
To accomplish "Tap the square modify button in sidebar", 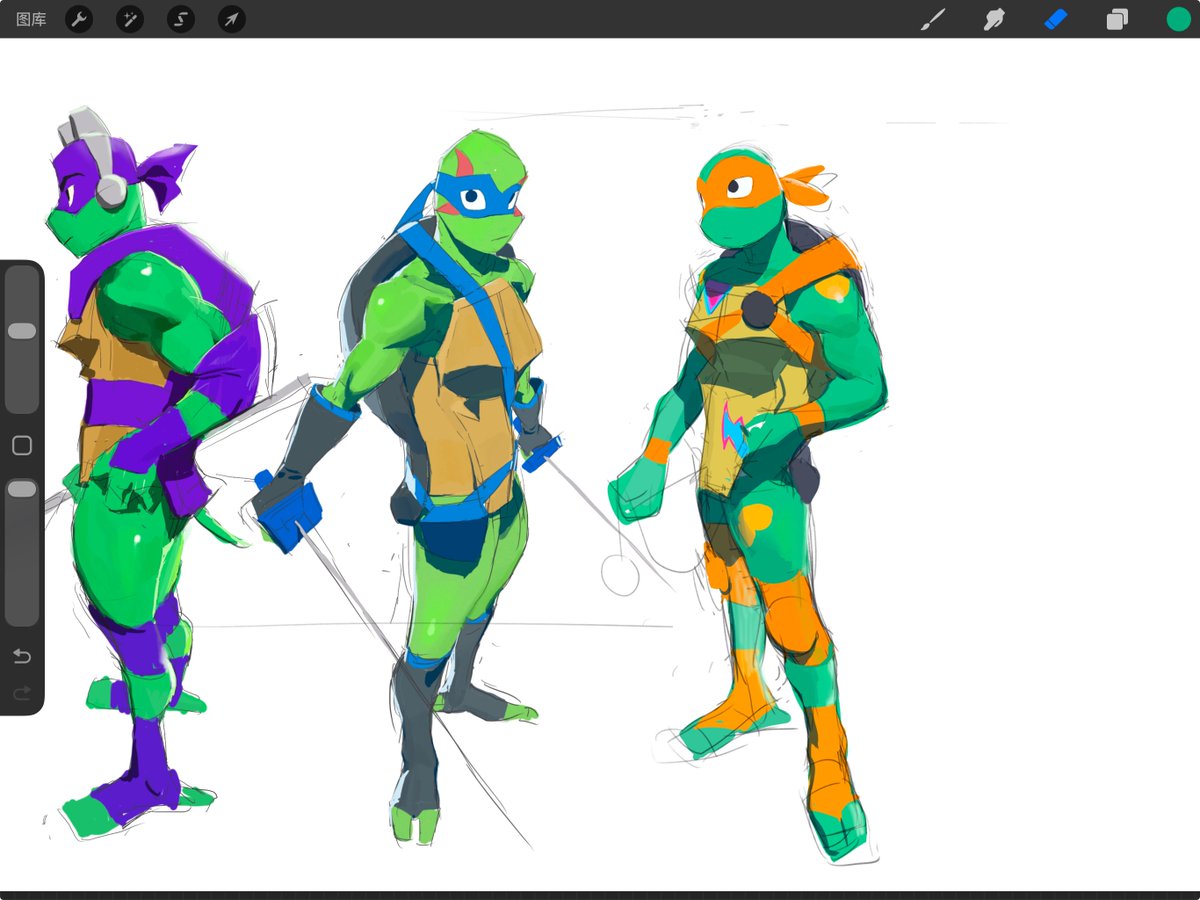I will pos(22,446).
